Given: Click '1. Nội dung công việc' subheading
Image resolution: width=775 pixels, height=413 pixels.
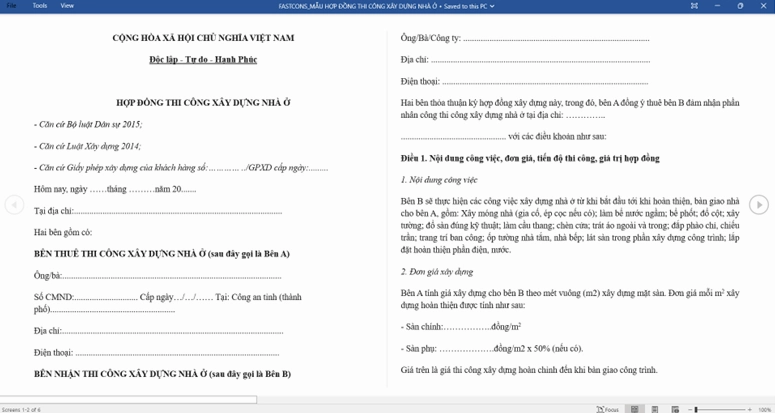Looking at the screenshot, I should click(439, 180).
